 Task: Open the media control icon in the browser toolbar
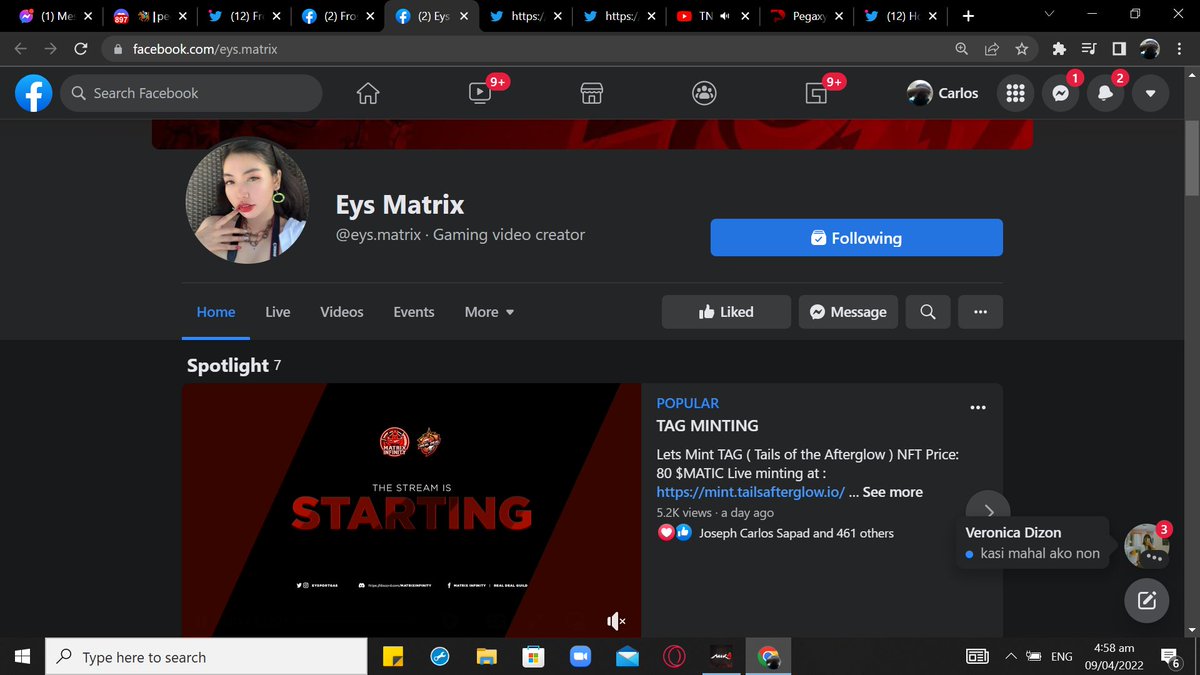coord(1089,48)
